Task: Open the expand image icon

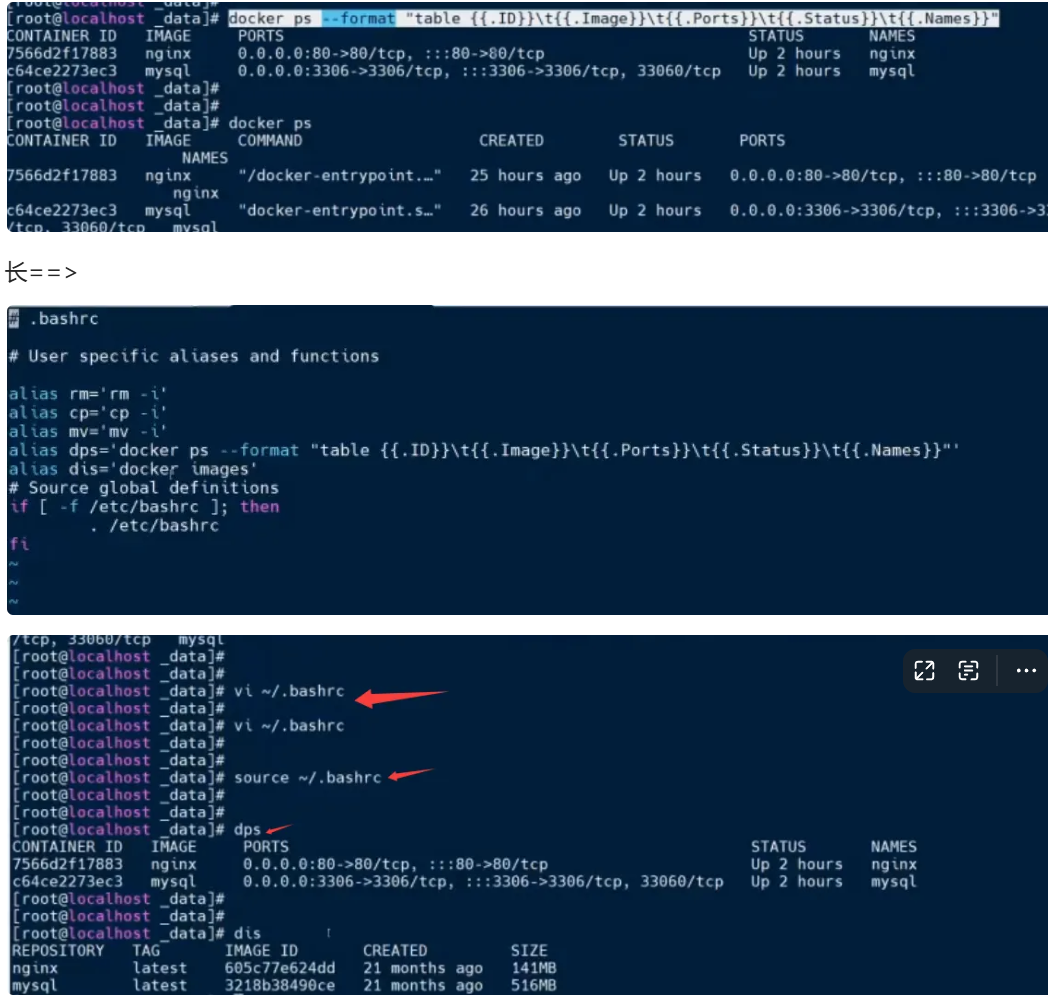Action: [924, 670]
